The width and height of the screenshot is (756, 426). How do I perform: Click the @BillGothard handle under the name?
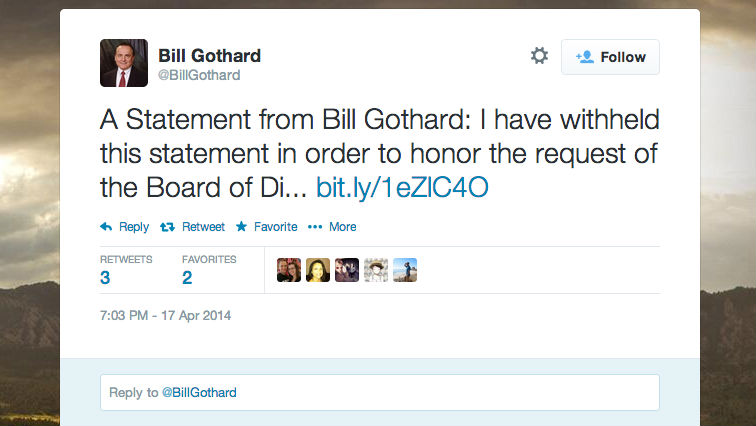199,75
